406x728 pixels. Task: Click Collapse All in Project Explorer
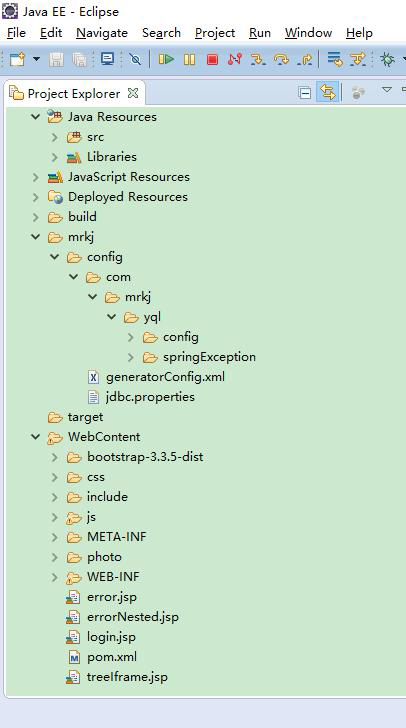tap(305, 93)
